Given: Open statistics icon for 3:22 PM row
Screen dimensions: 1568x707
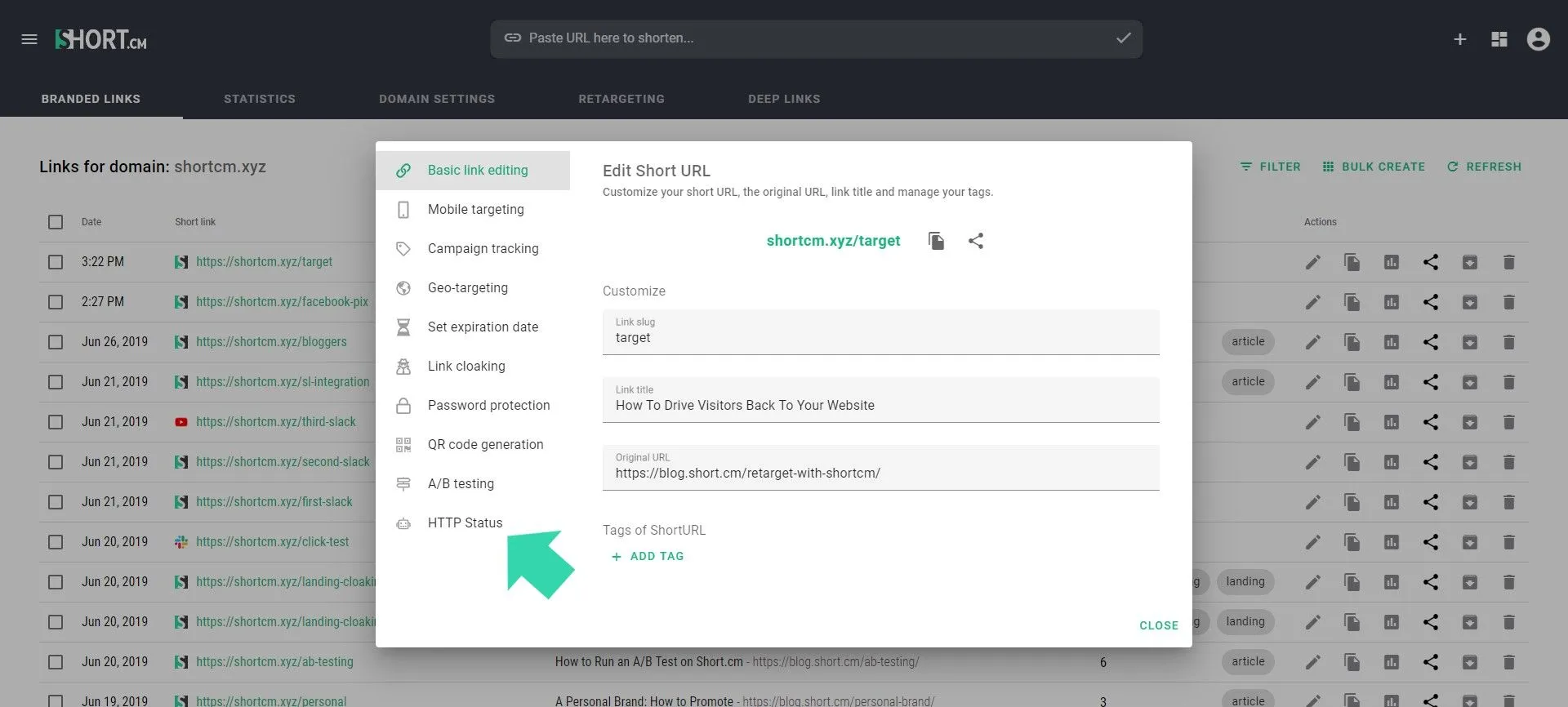Looking at the screenshot, I should (1392, 262).
